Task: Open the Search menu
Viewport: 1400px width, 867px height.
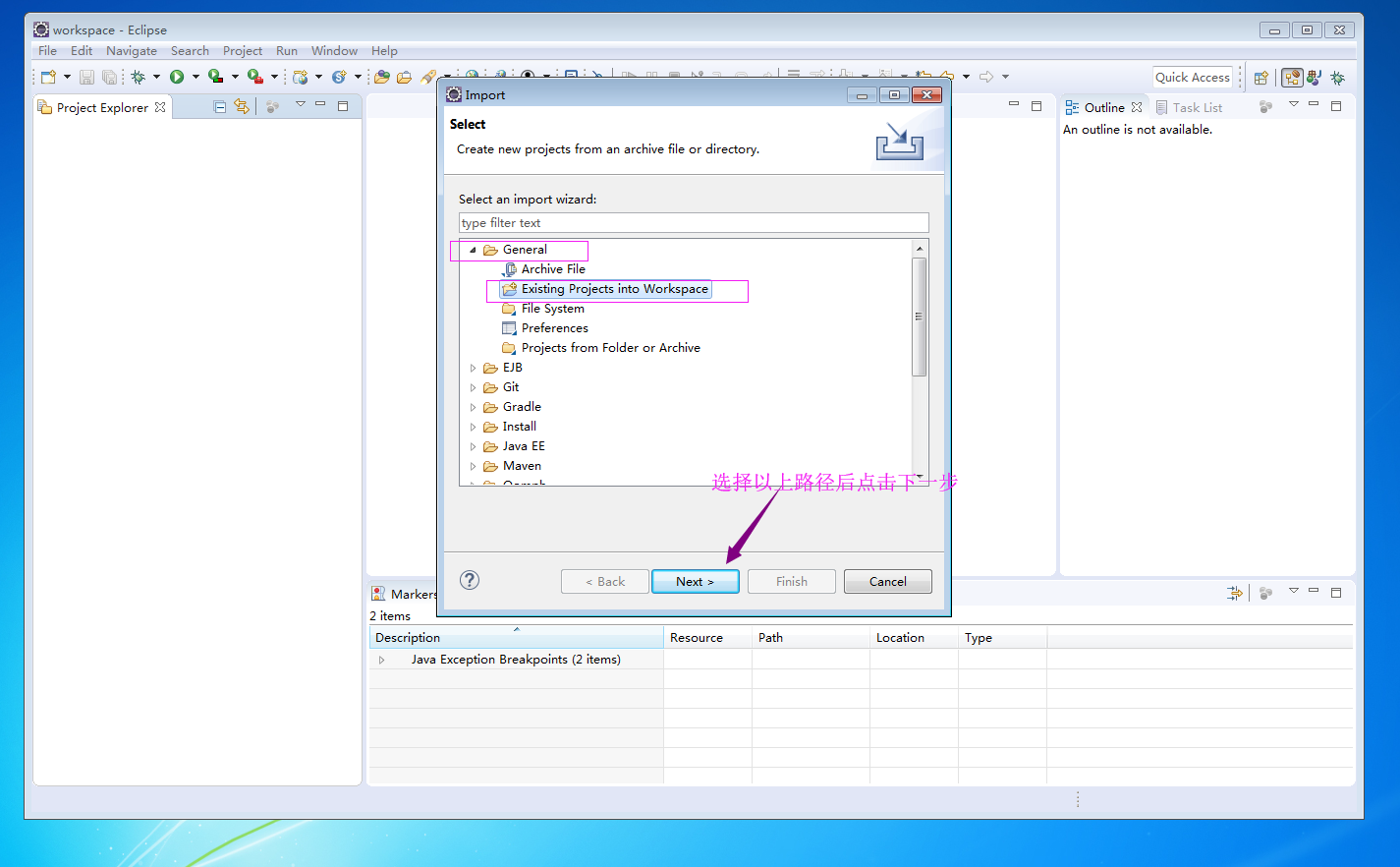Action: 190,51
